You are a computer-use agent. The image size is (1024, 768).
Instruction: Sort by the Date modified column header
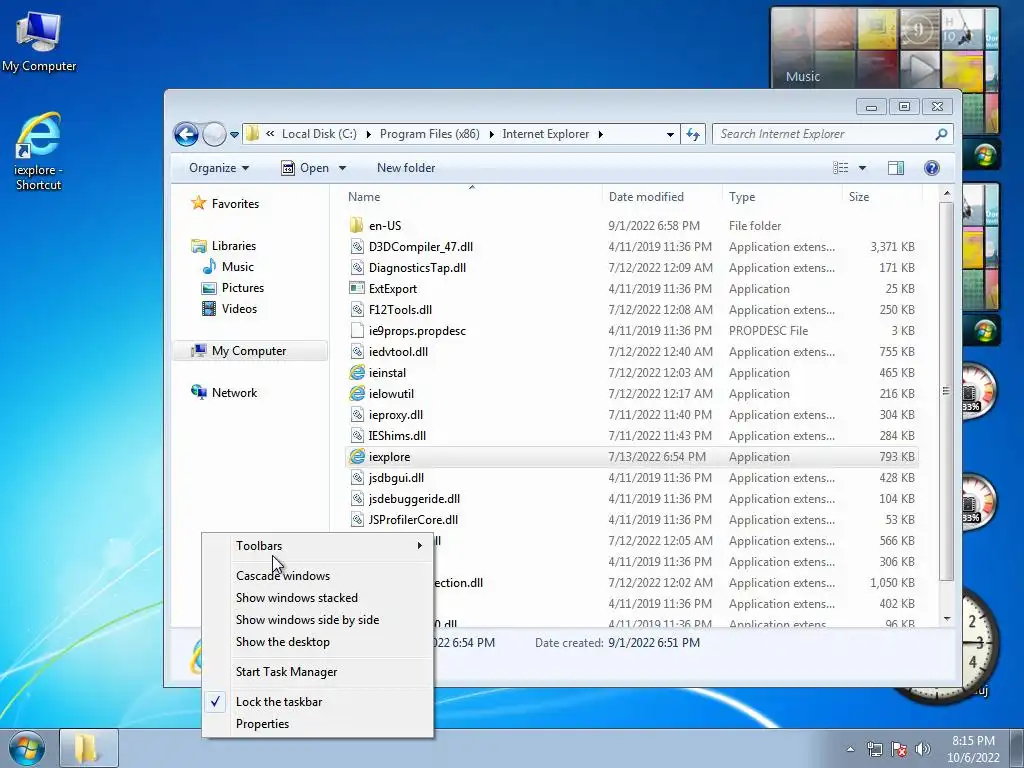662,197
